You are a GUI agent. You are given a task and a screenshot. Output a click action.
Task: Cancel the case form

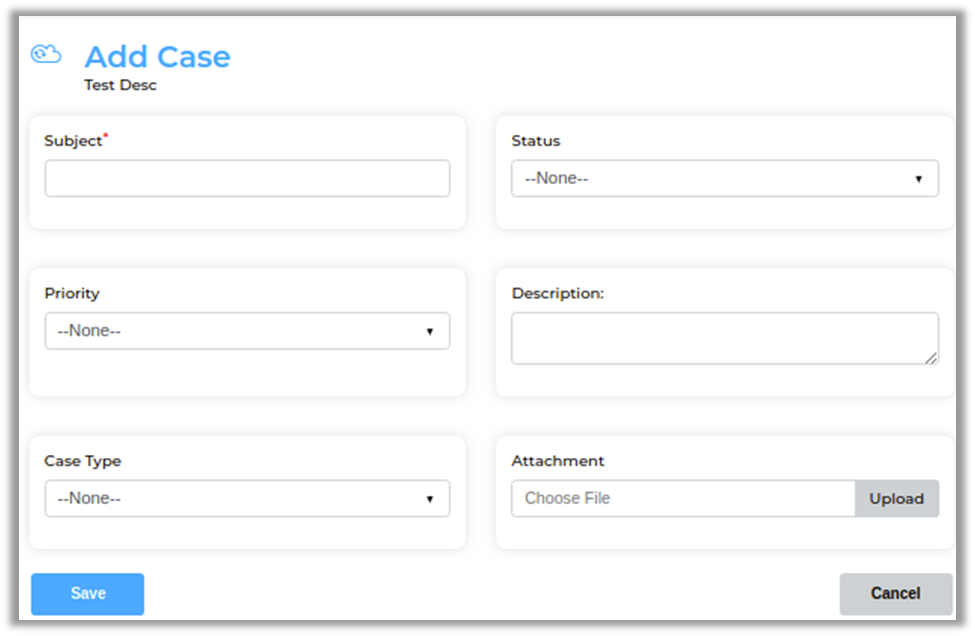pyautogui.click(x=895, y=593)
